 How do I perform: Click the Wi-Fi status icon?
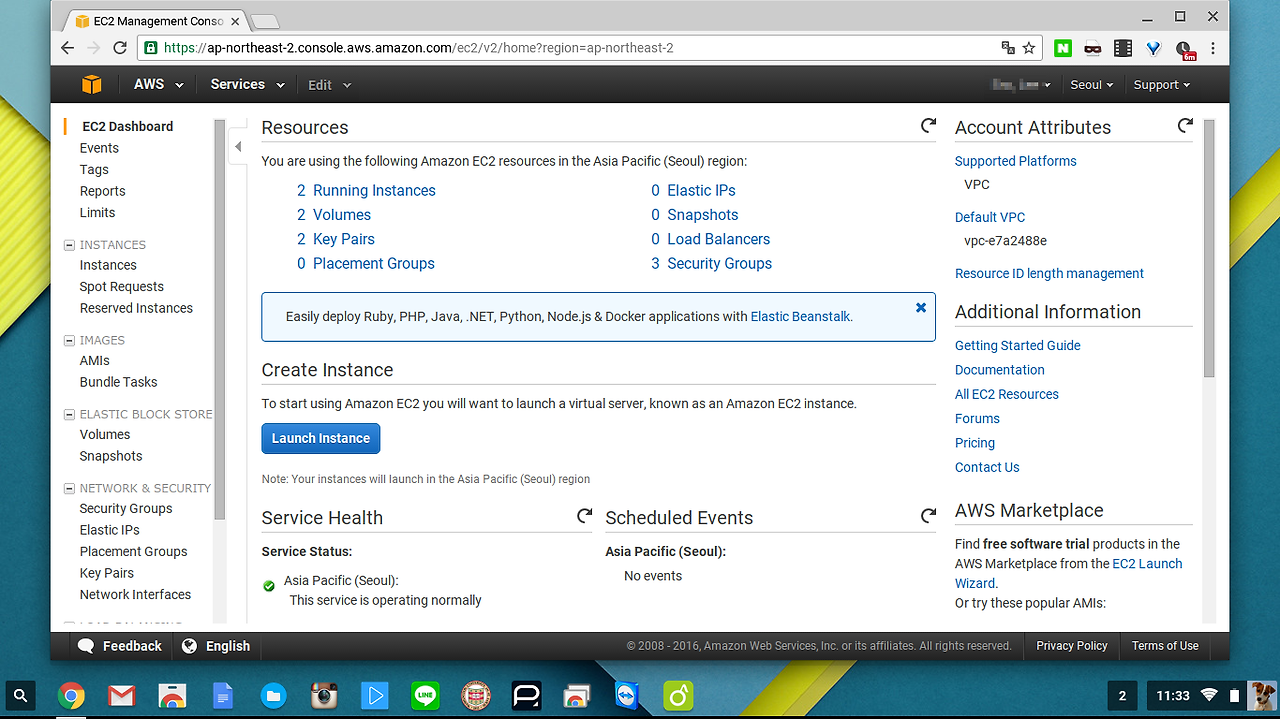pyautogui.click(x=1209, y=695)
